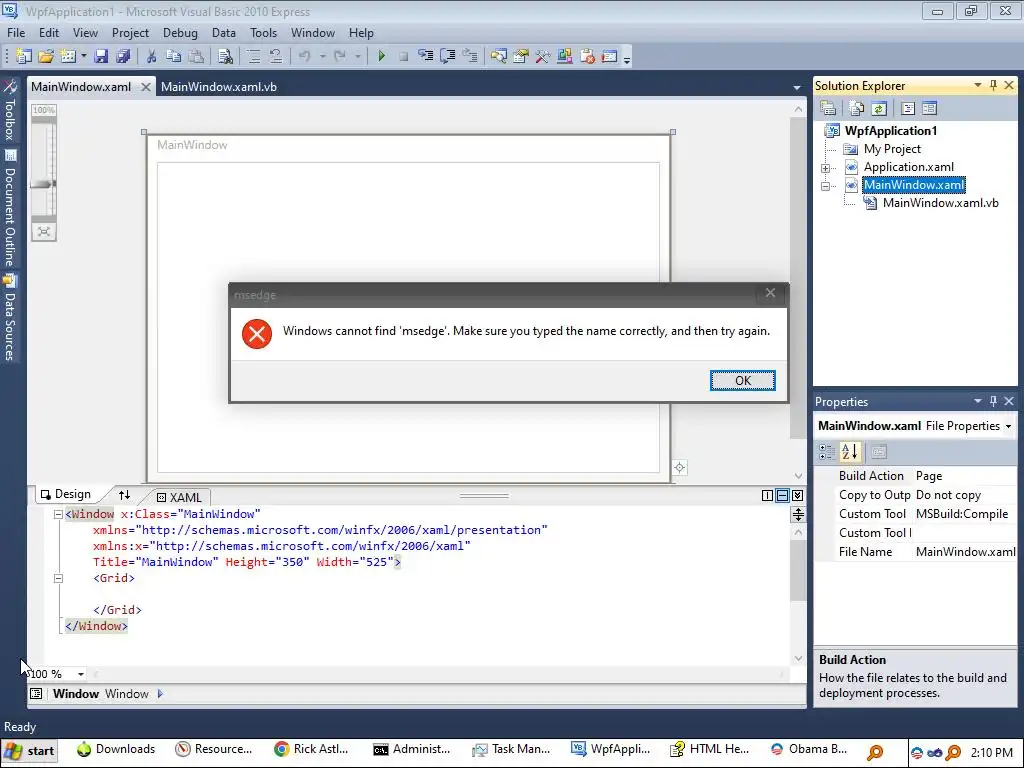Screen dimensions: 1024x768
Task: Click Categorized view icon in Properties panel
Action: coord(827,451)
